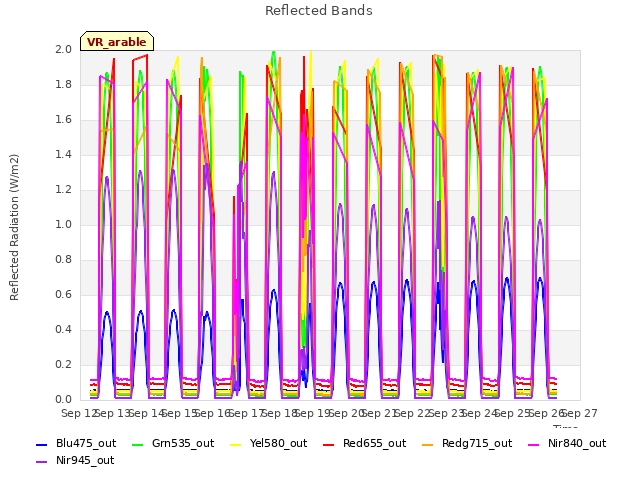Select the Red655_out legend entry
Screen dimensions: 640x480
(x=364, y=444)
